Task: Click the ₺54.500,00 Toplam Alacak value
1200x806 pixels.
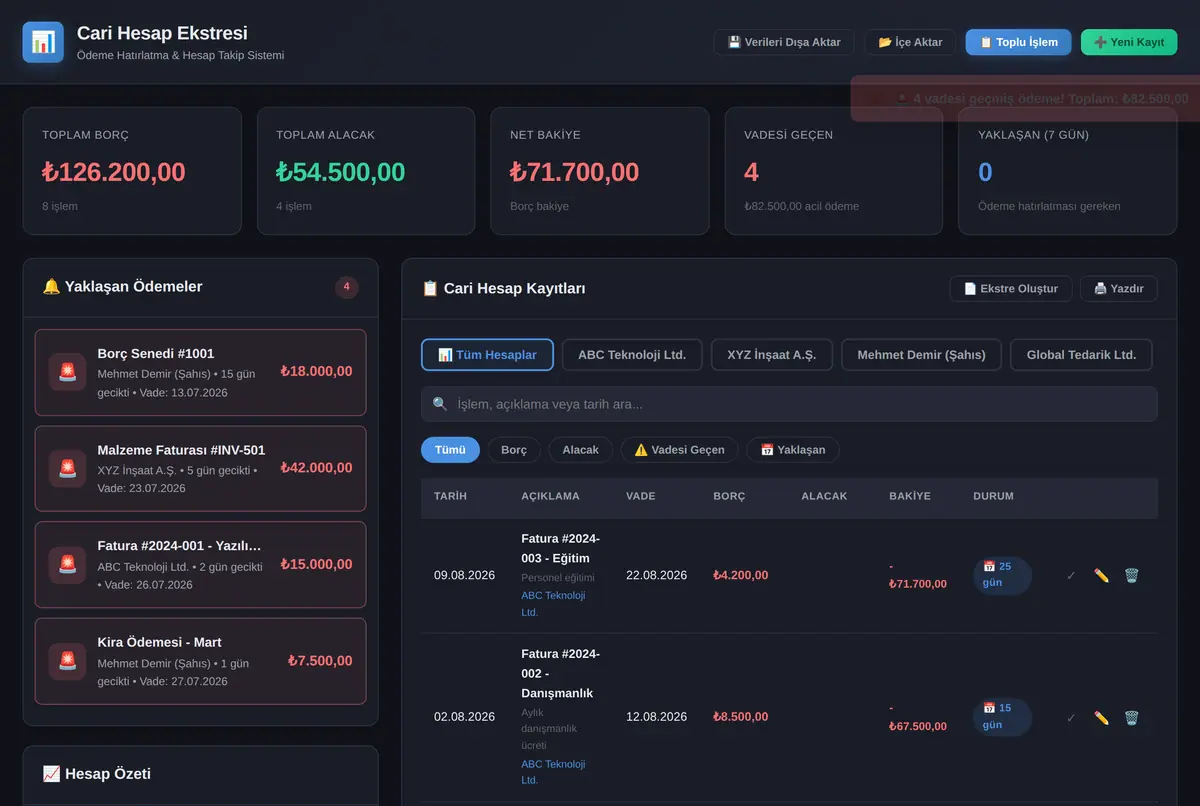Action: click(x=341, y=172)
